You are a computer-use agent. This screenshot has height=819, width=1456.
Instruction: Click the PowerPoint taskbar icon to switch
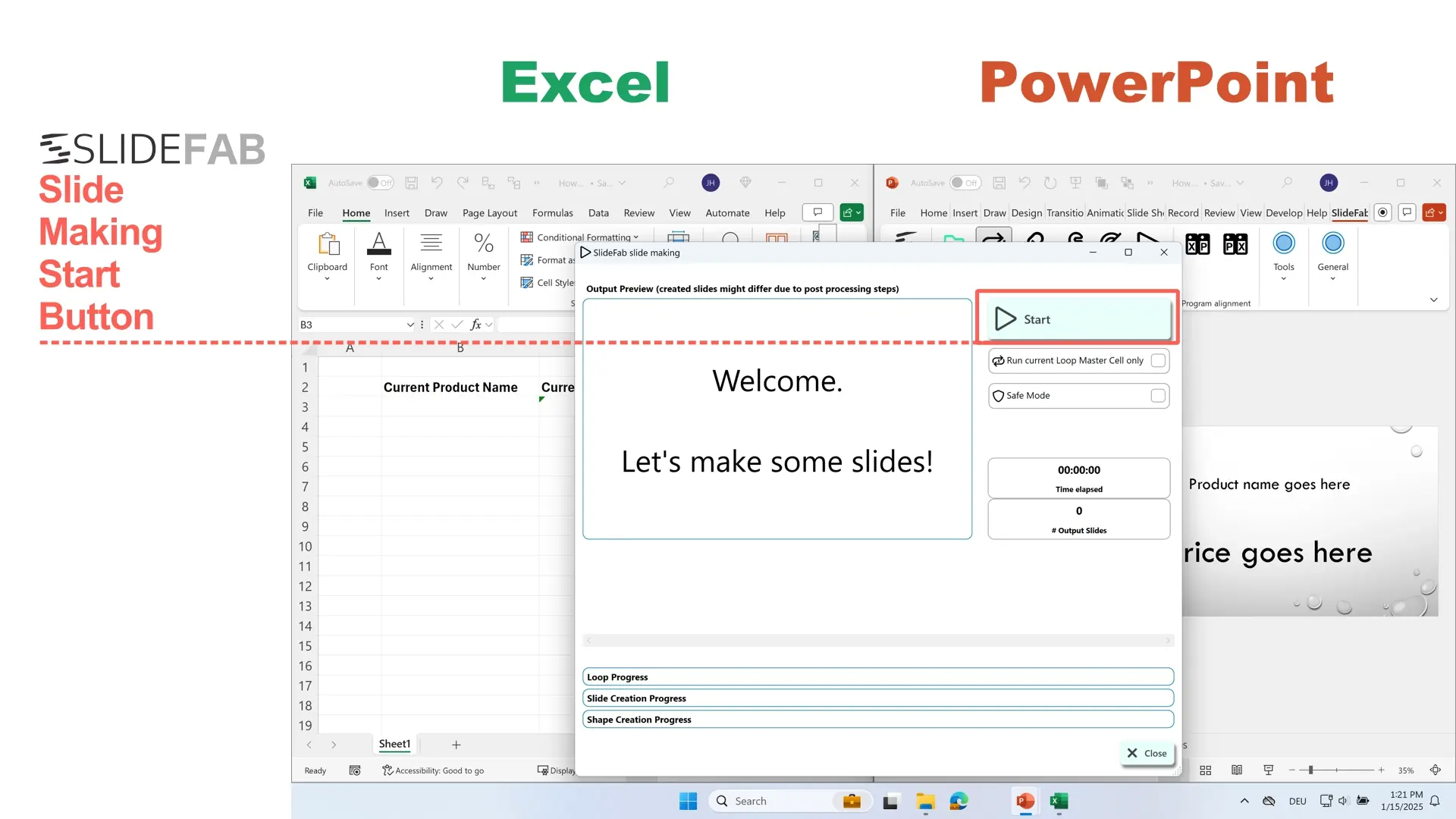(x=1023, y=800)
